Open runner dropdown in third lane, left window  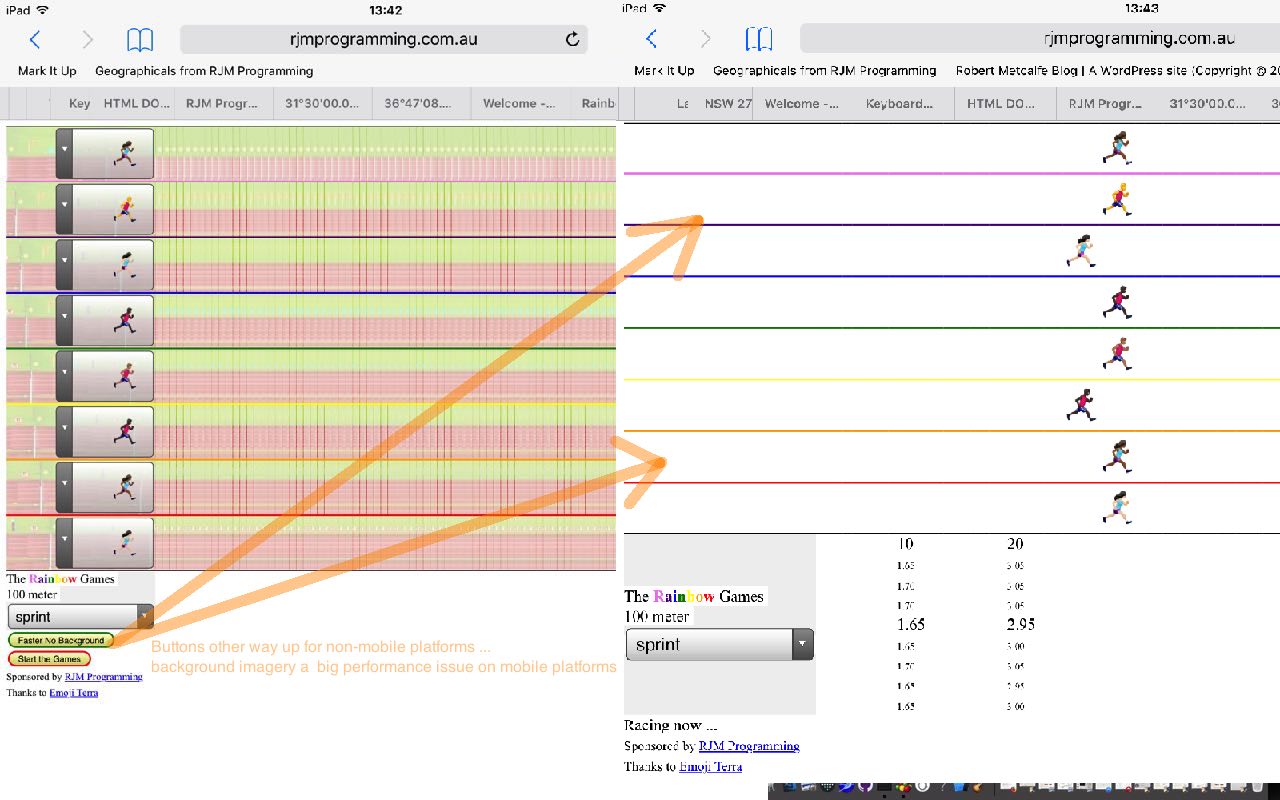tap(105, 264)
